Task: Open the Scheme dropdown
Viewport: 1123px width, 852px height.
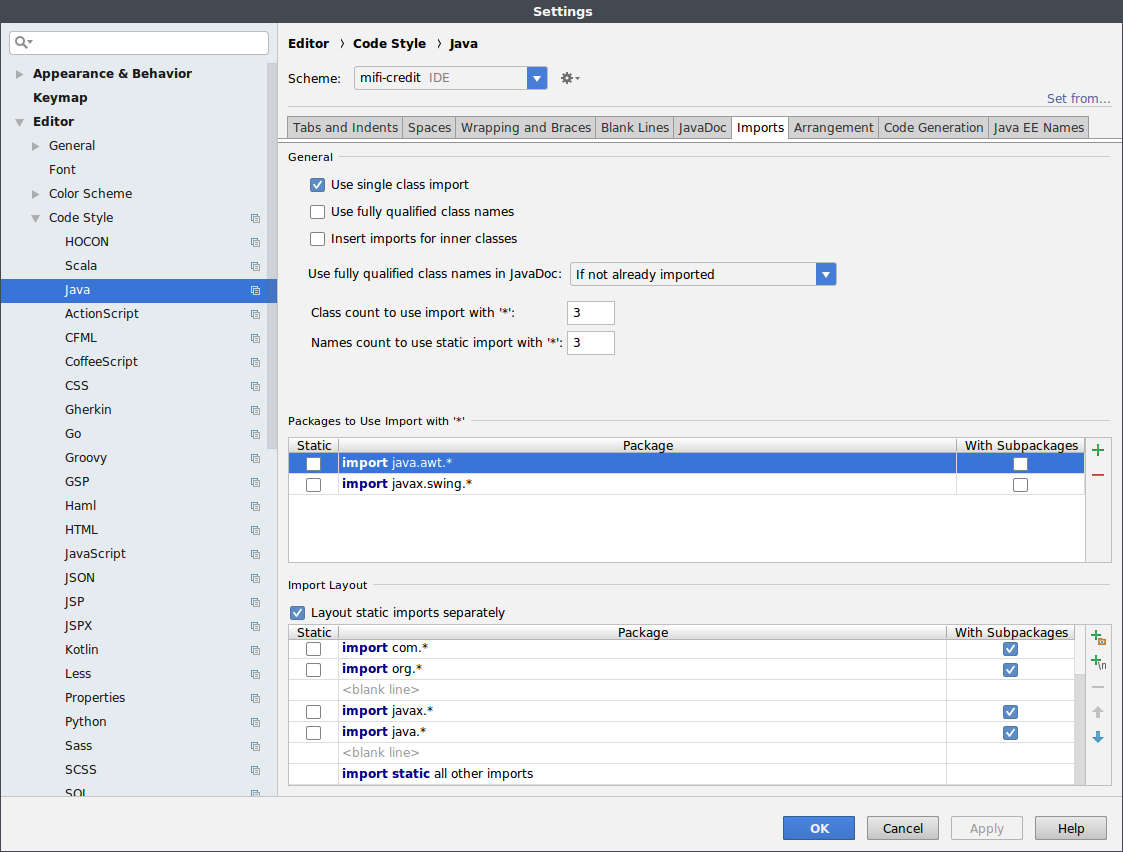Action: [537, 78]
